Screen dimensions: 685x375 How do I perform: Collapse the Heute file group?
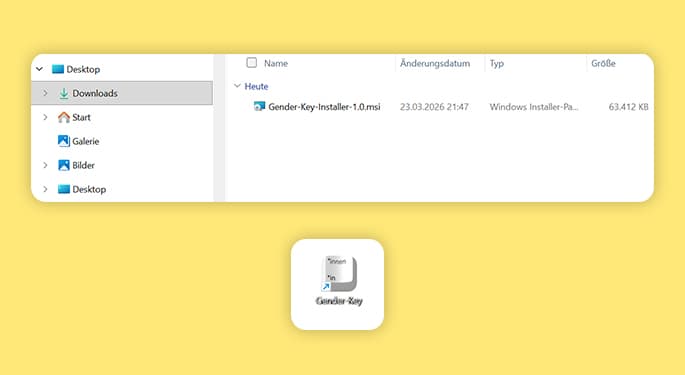(x=237, y=86)
